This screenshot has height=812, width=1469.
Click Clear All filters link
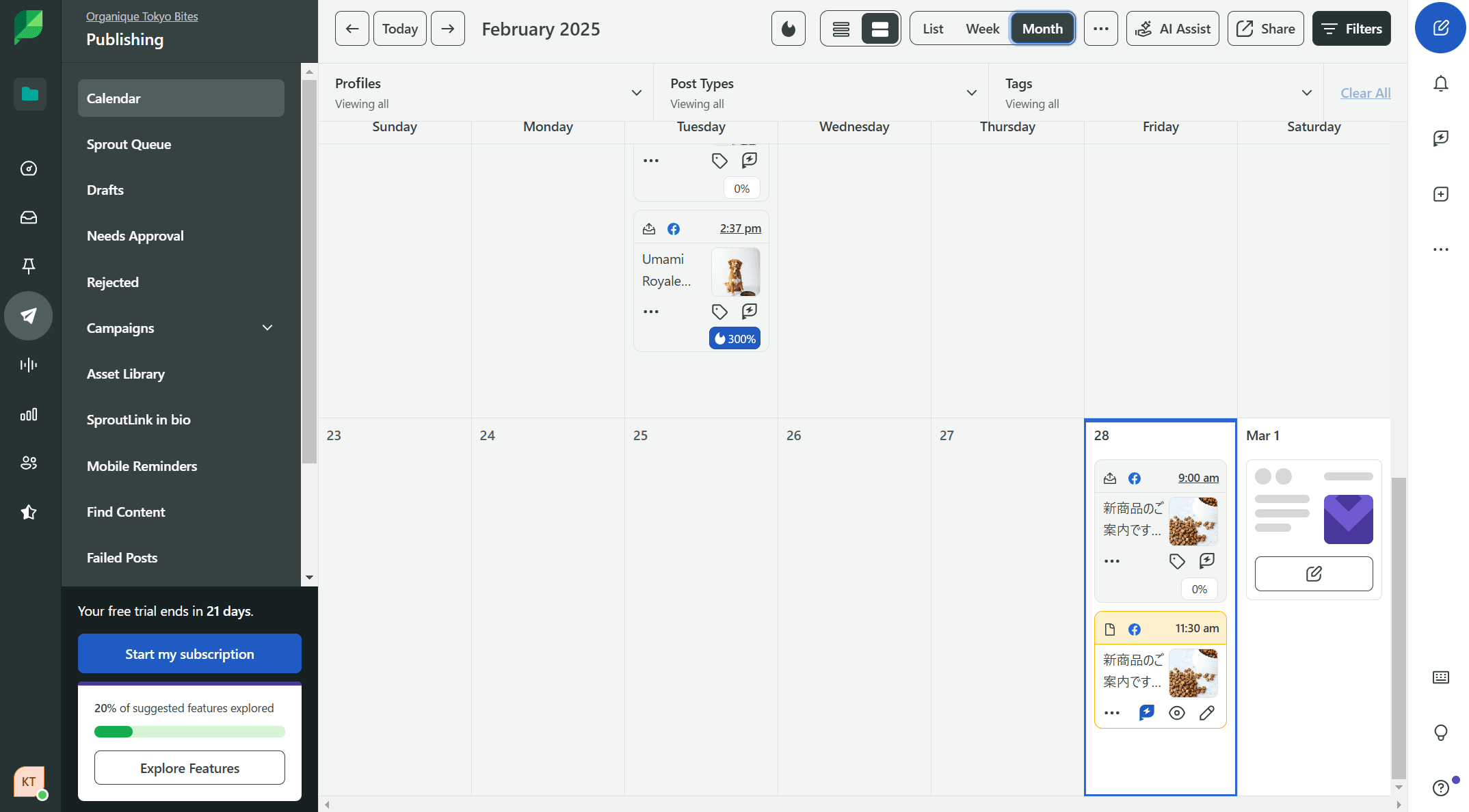[1365, 93]
